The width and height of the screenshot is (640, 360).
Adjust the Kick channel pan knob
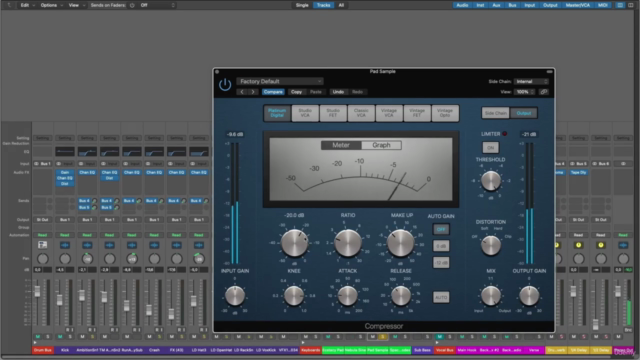[x=65, y=258]
